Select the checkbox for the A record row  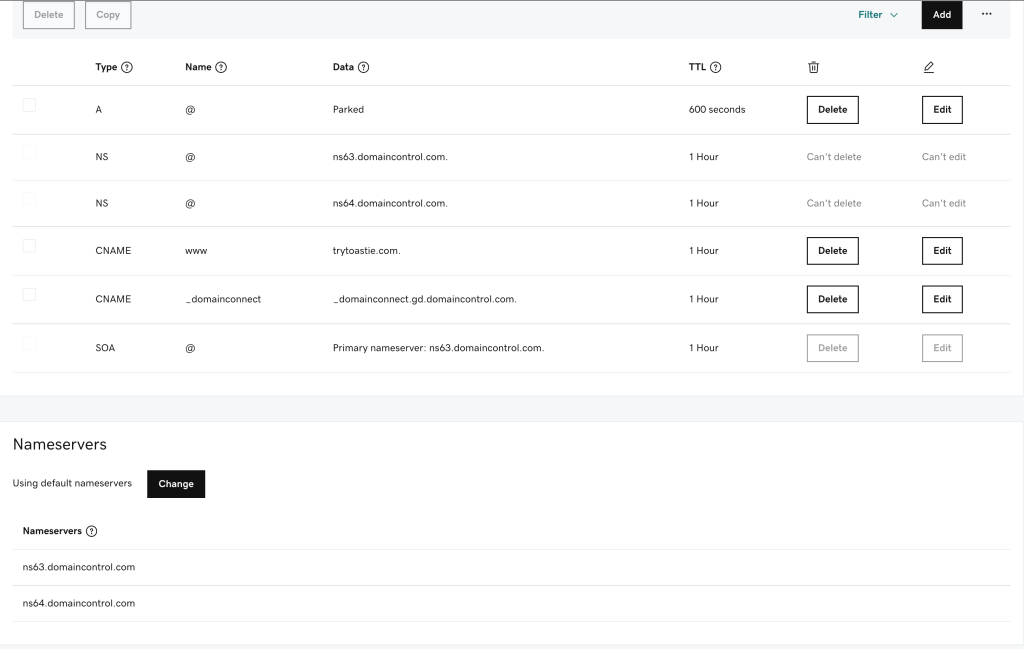tap(29, 105)
